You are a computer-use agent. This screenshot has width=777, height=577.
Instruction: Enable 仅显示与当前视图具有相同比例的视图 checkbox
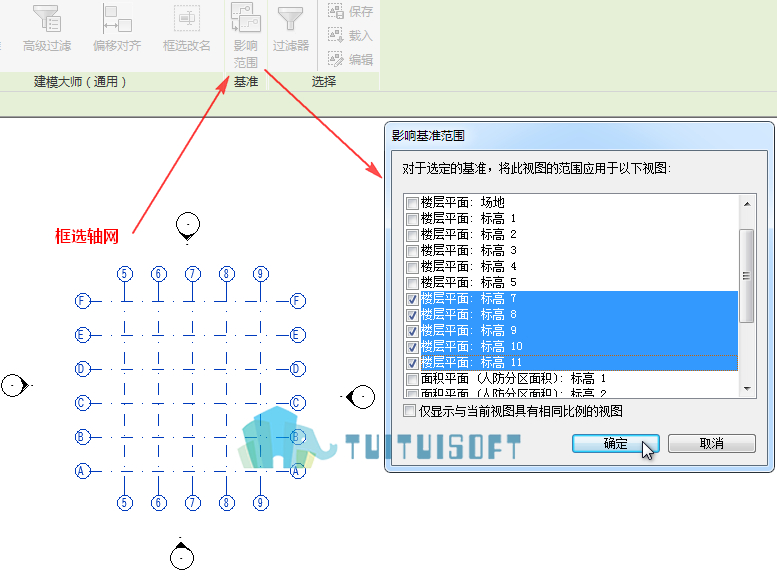pyautogui.click(x=409, y=411)
